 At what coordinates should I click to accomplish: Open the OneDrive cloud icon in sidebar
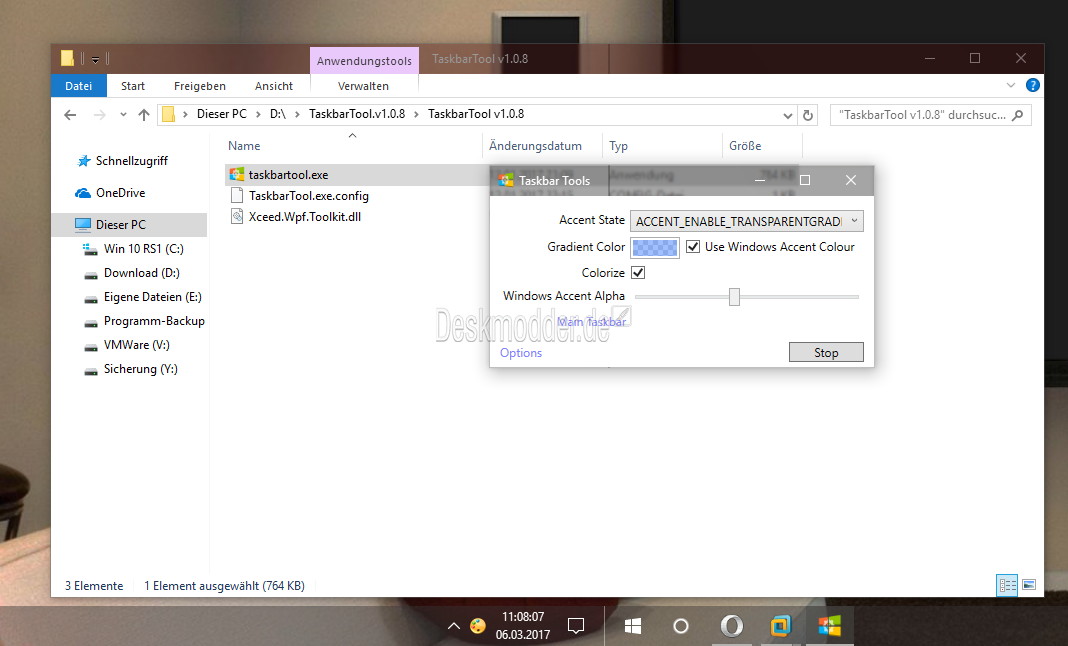[x=83, y=193]
